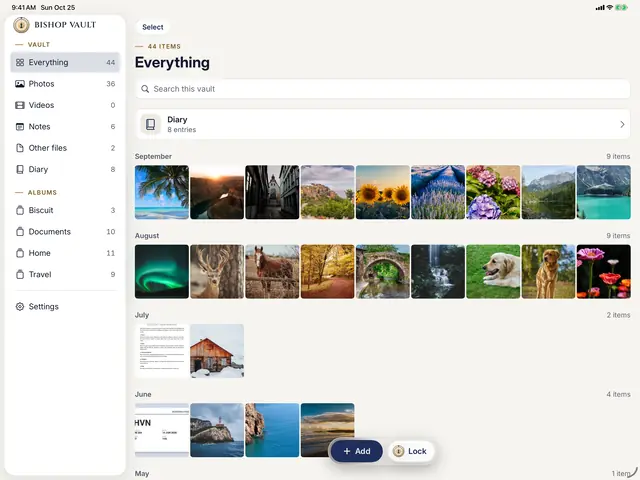Open the Videos category icon
The width and height of the screenshot is (640, 480).
pos(20,105)
